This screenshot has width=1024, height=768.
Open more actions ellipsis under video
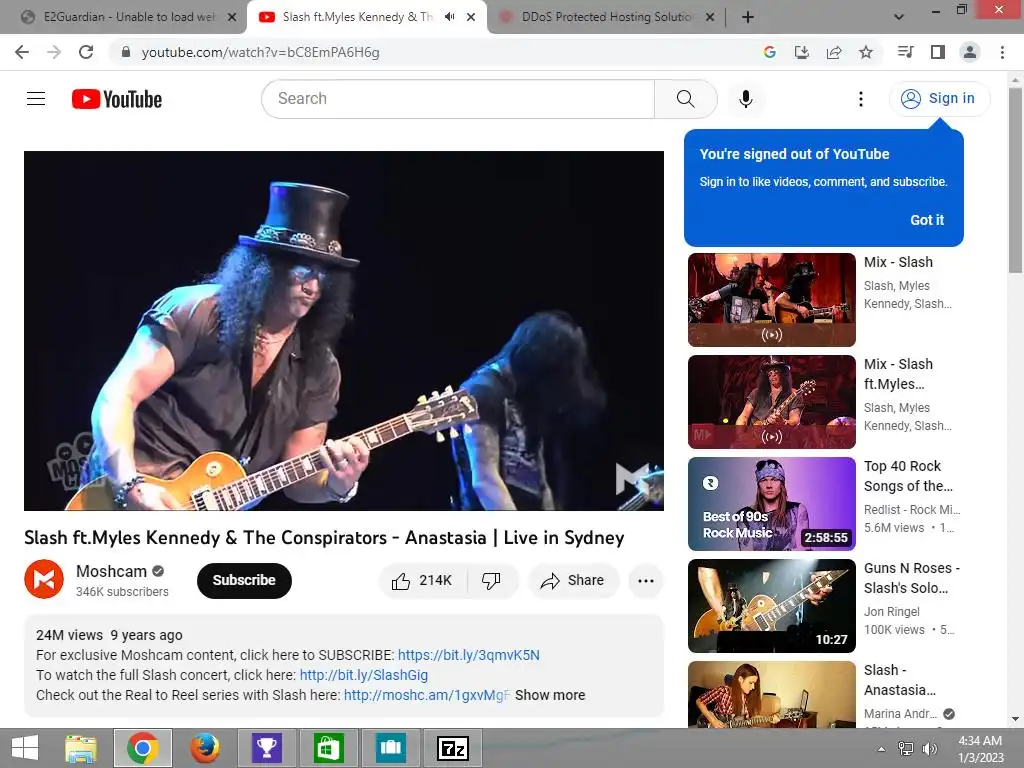(x=646, y=581)
